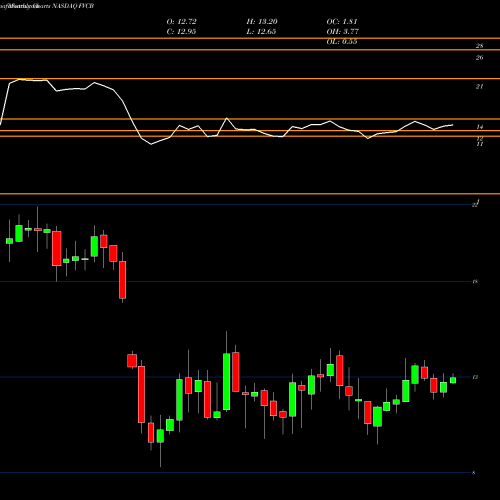This screenshot has height=500, width=500.
Task: Click the "OC: 1.81" value
Action: (342, 22)
